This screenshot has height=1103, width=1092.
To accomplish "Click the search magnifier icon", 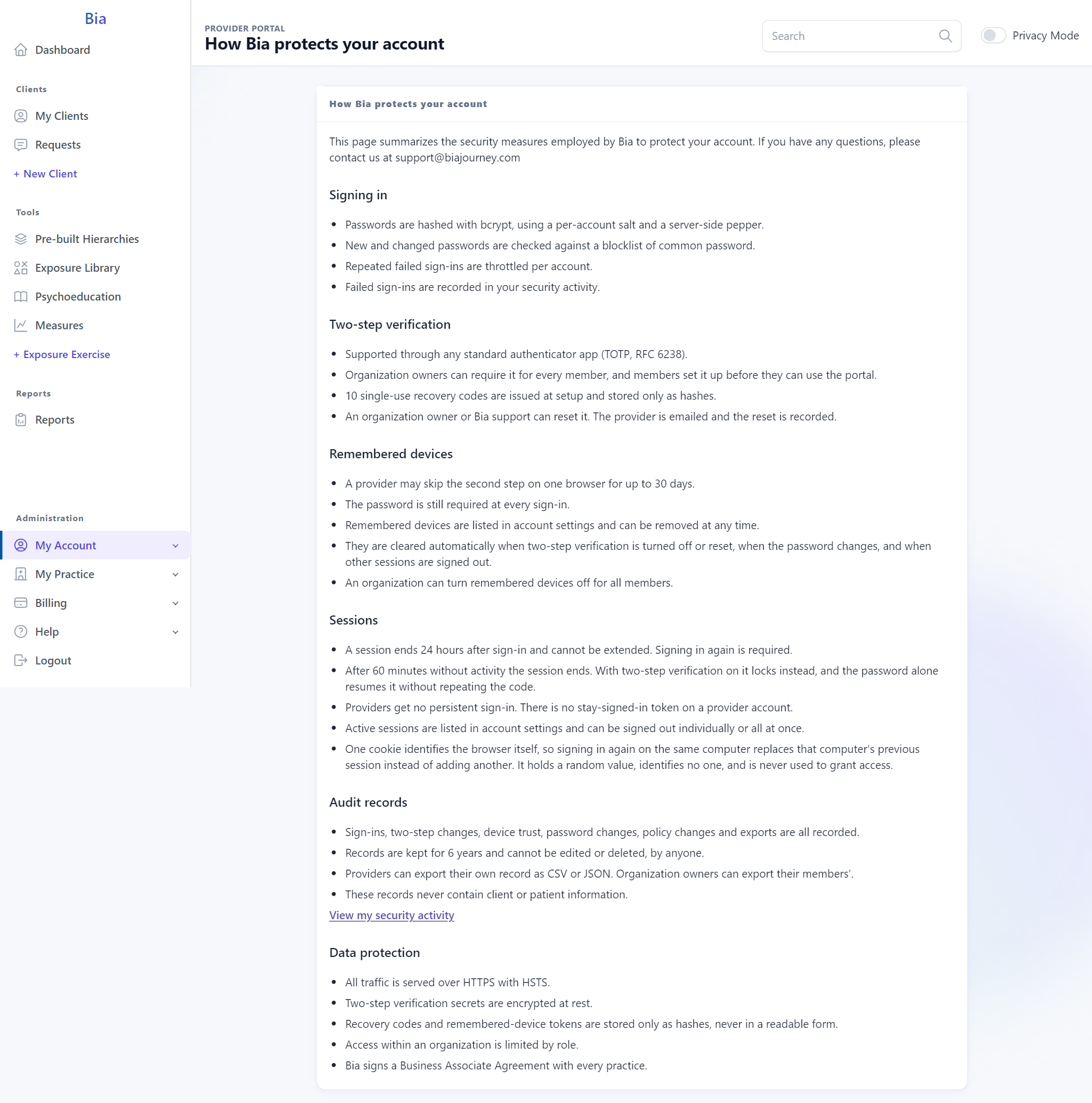I will [945, 36].
